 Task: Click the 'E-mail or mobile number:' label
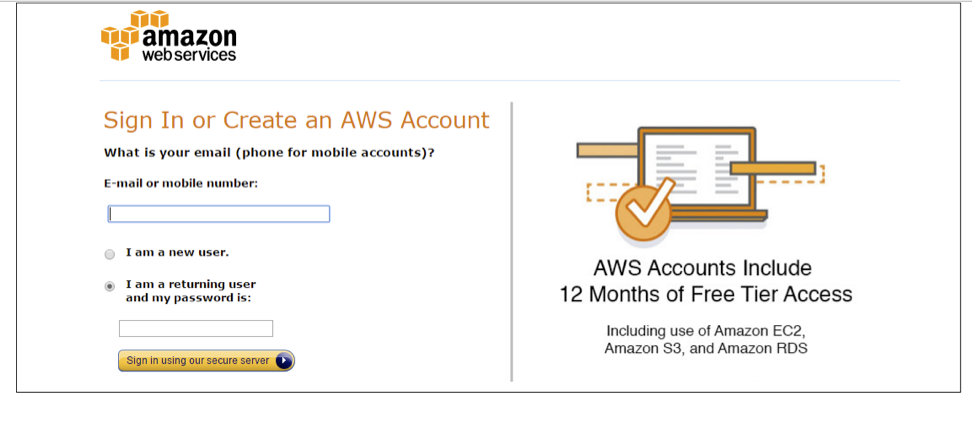[180, 183]
